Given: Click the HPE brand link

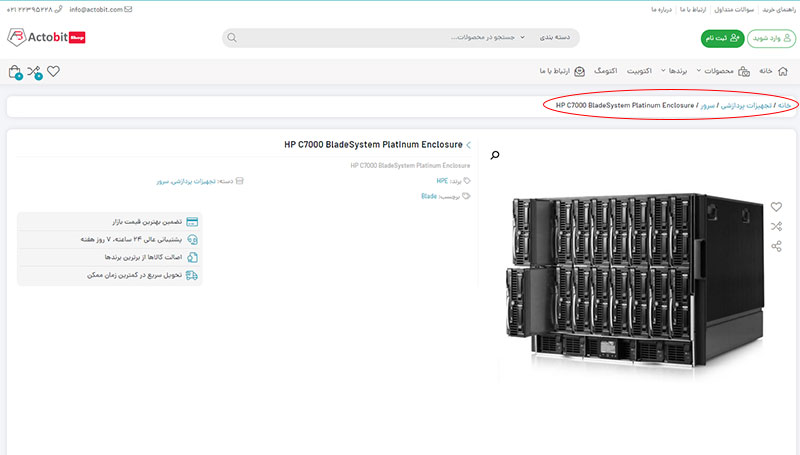Looking at the screenshot, I should pos(442,181).
